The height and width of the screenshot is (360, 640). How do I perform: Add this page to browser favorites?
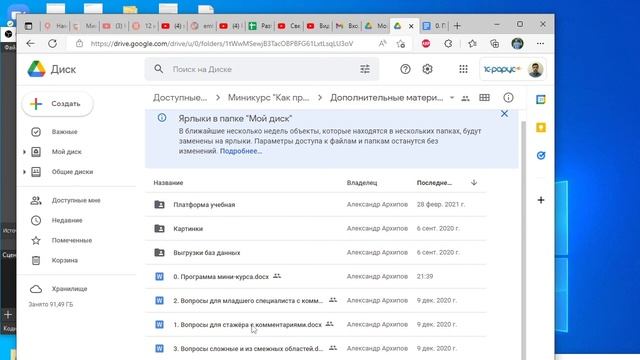tap(401, 43)
